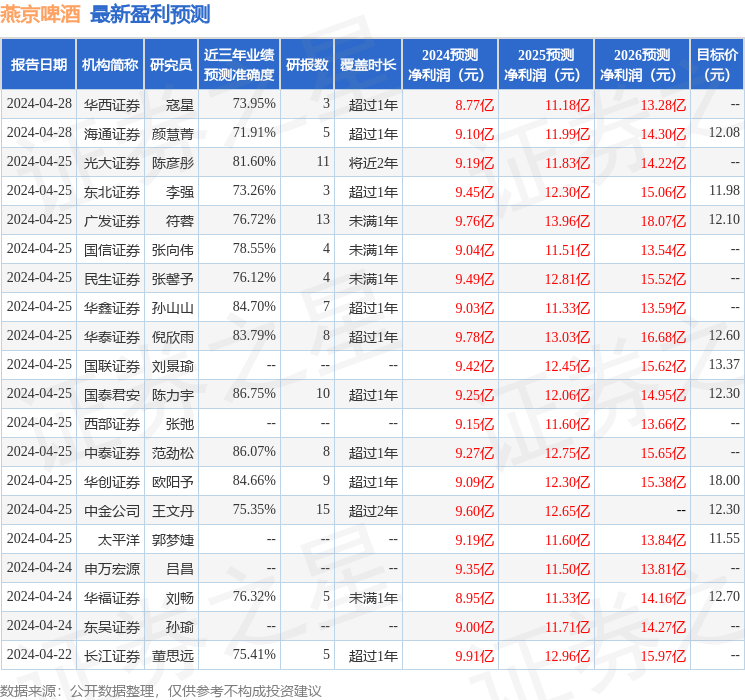The image size is (745, 700).
Task: Click the 西部证券 institution cell
Action: [112, 423]
